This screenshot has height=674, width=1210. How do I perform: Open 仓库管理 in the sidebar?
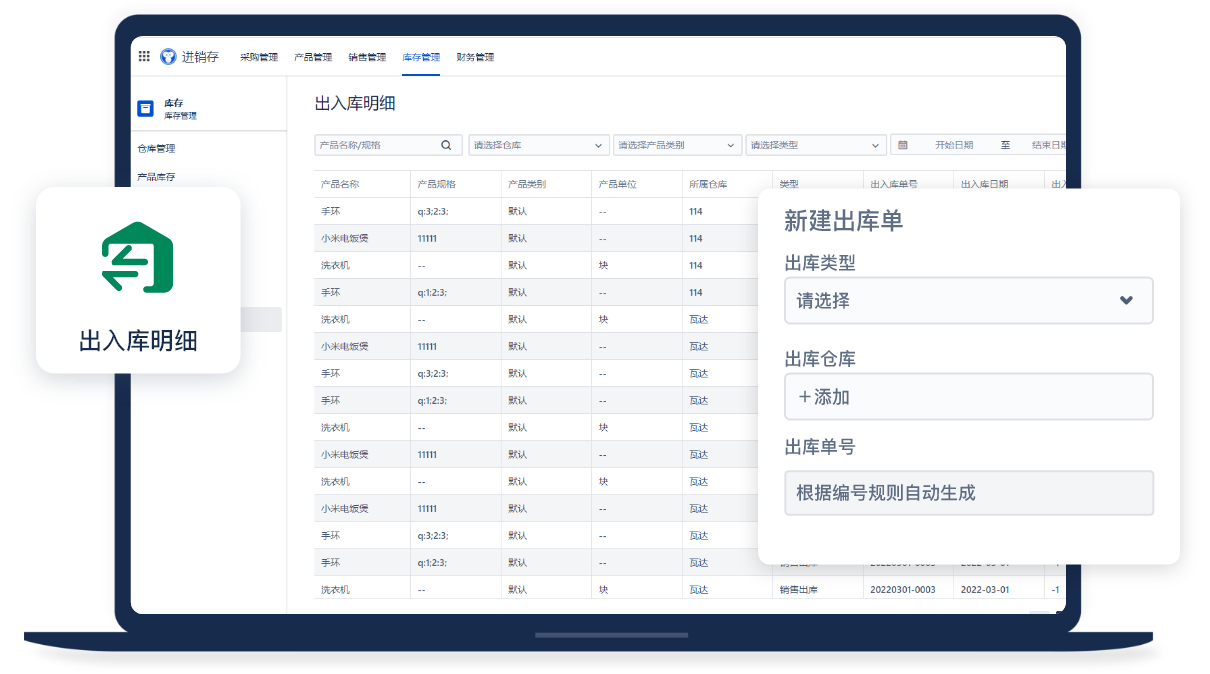click(156, 148)
